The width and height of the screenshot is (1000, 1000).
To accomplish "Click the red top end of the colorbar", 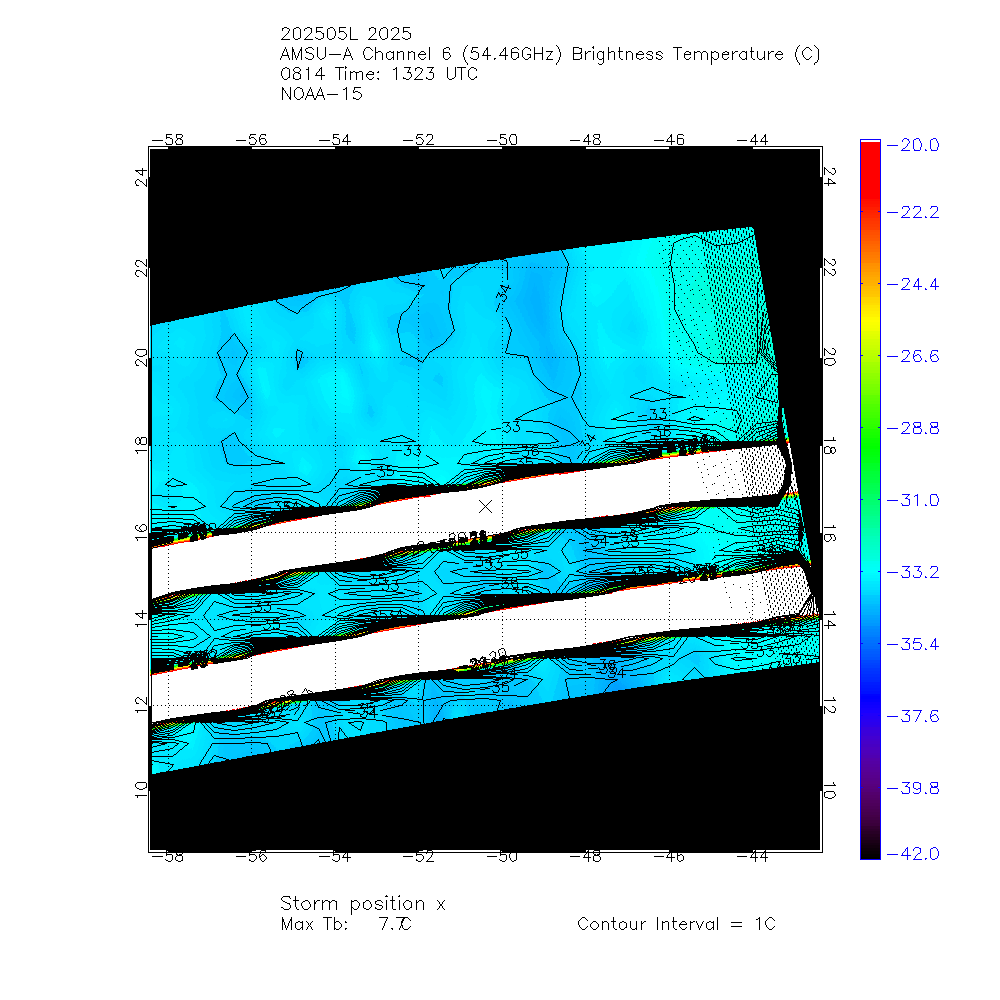I will [x=870, y=146].
